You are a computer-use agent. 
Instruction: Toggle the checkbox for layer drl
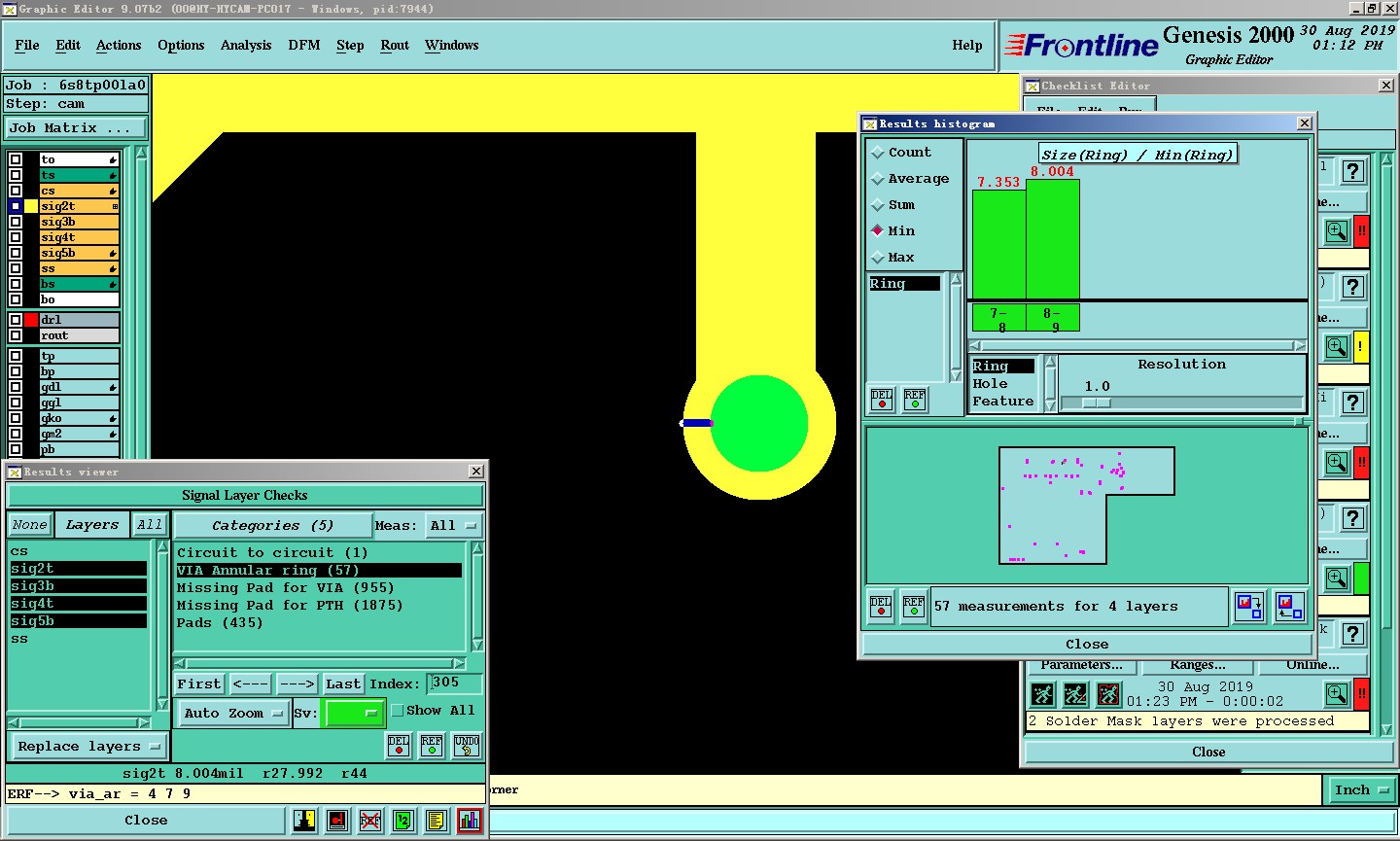16,320
